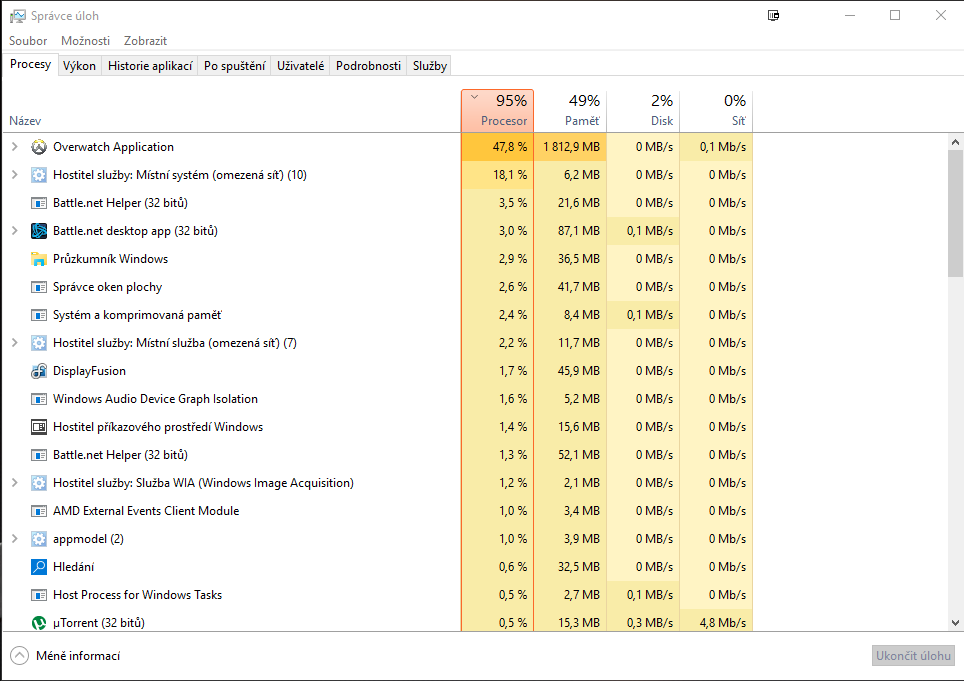The width and height of the screenshot is (964, 681).
Task: Expand the appmodel (2) process group
Action: pyautogui.click(x=14, y=539)
